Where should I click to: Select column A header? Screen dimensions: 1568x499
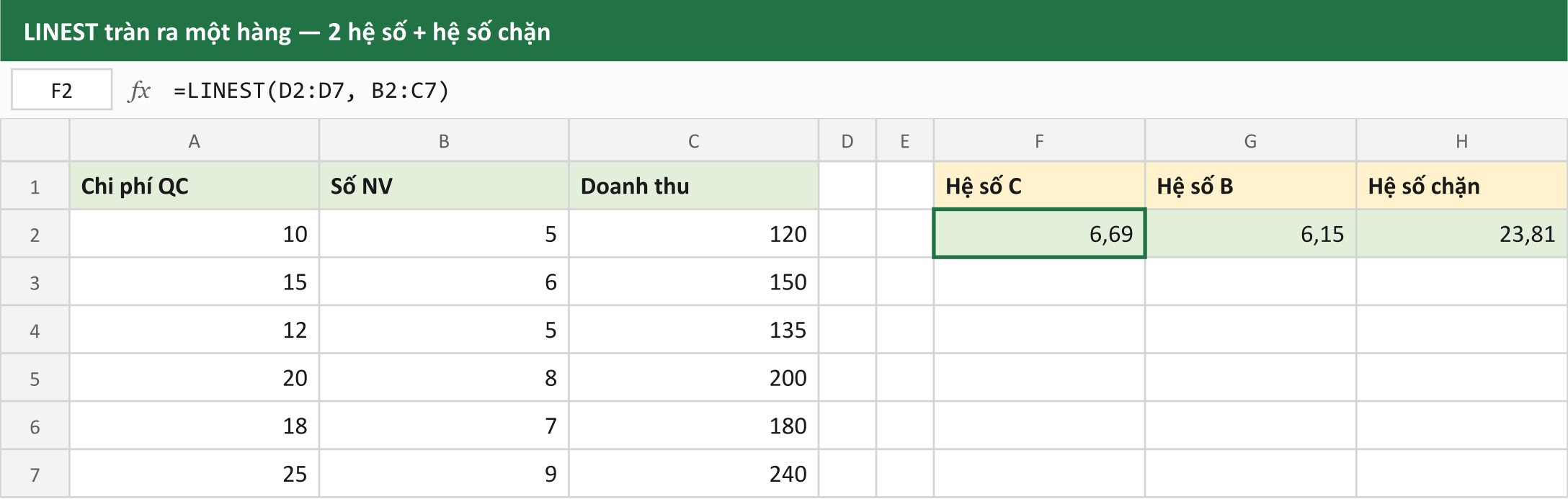[194, 141]
